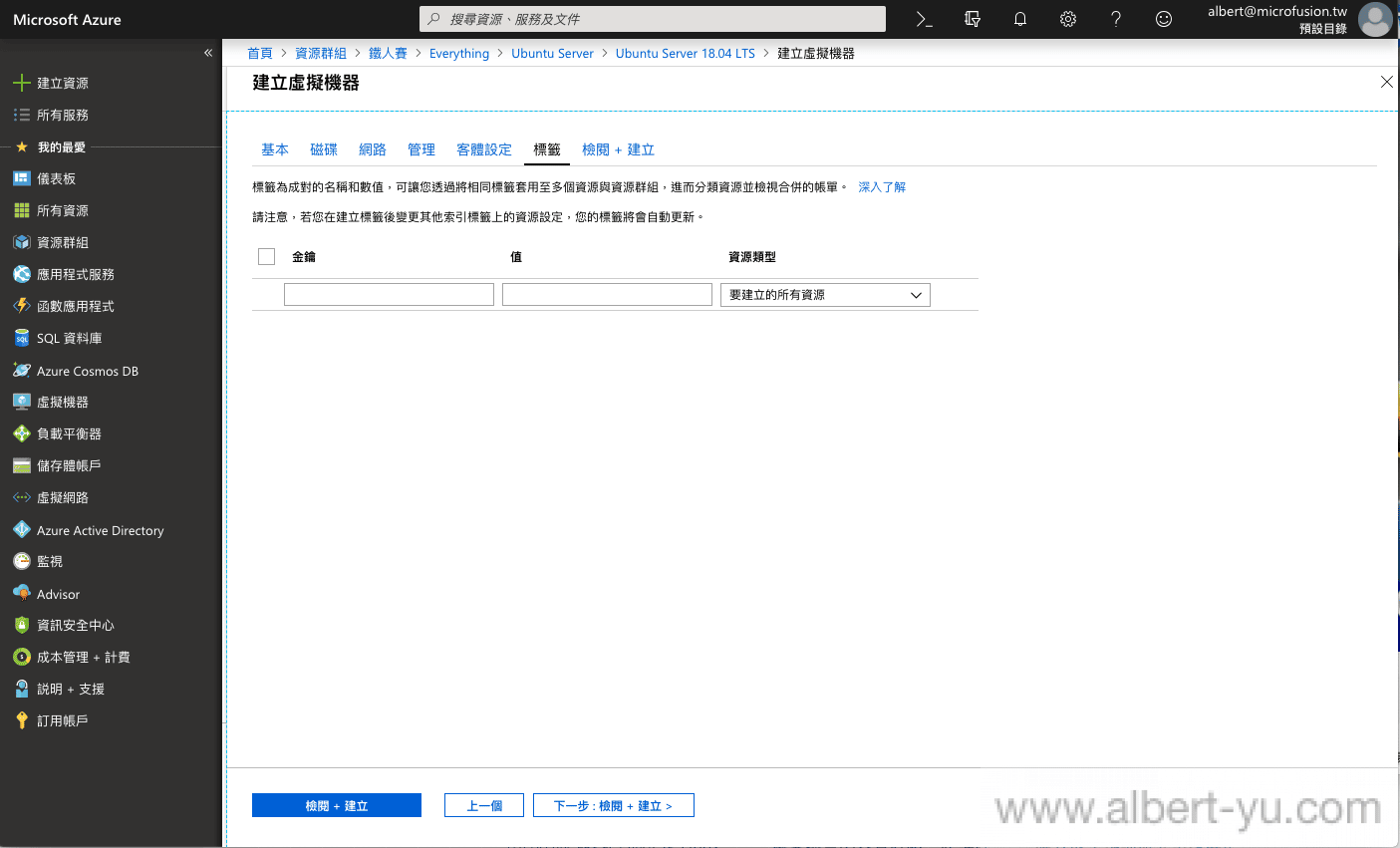Click the 儲存體帳戶 icon
Screen dimensions: 1400x848
tap(22, 465)
